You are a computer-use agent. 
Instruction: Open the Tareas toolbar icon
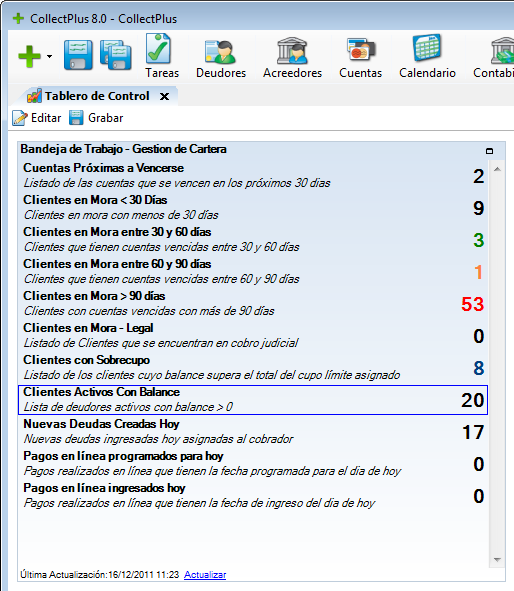coord(162,56)
